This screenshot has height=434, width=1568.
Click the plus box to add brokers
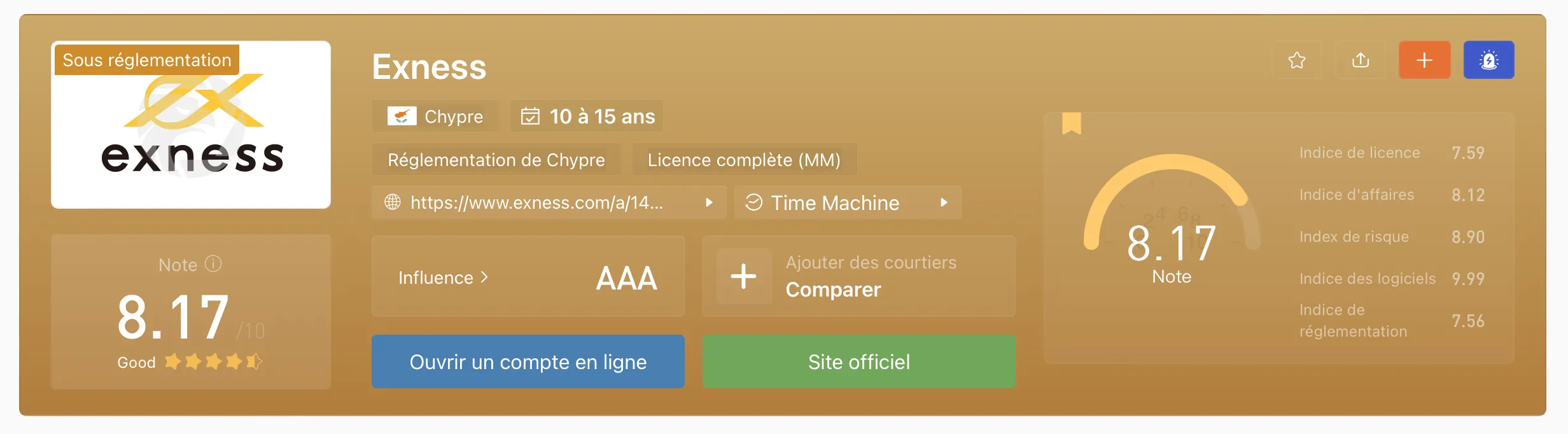click(x=743, y=277)
